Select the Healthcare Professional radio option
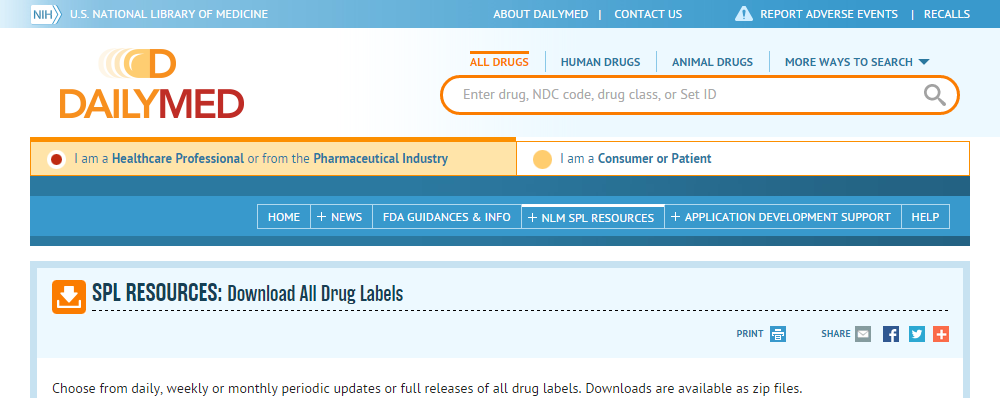 (57, 159)
